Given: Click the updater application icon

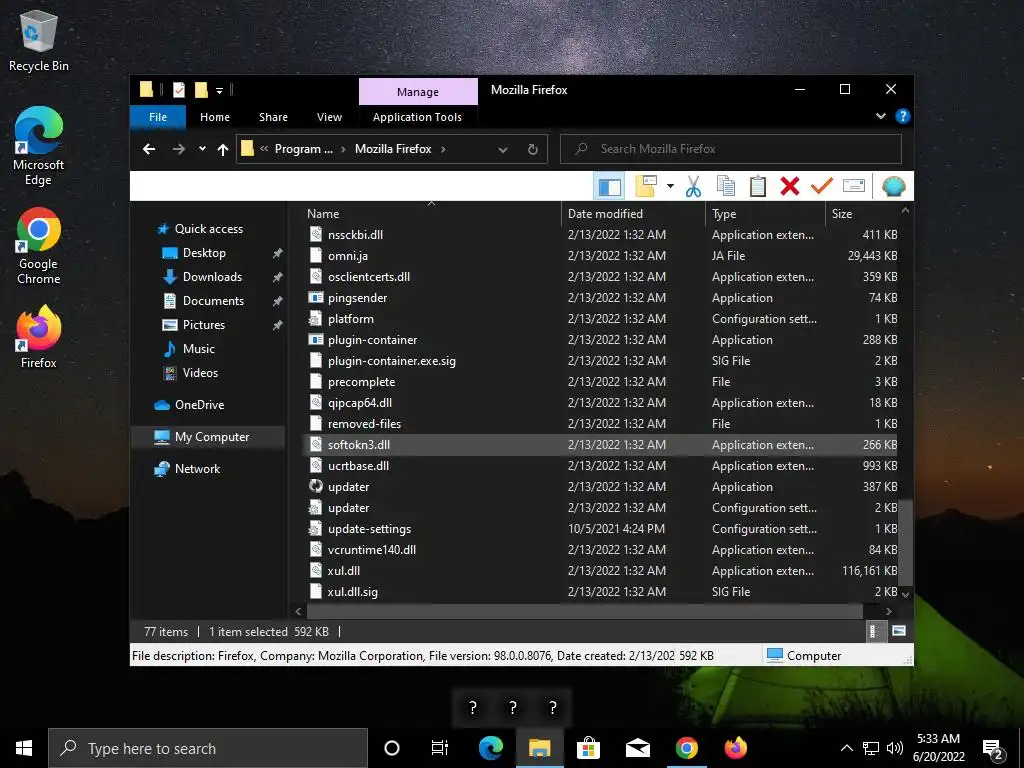Looking at the screenshot, I should point(315,487).
